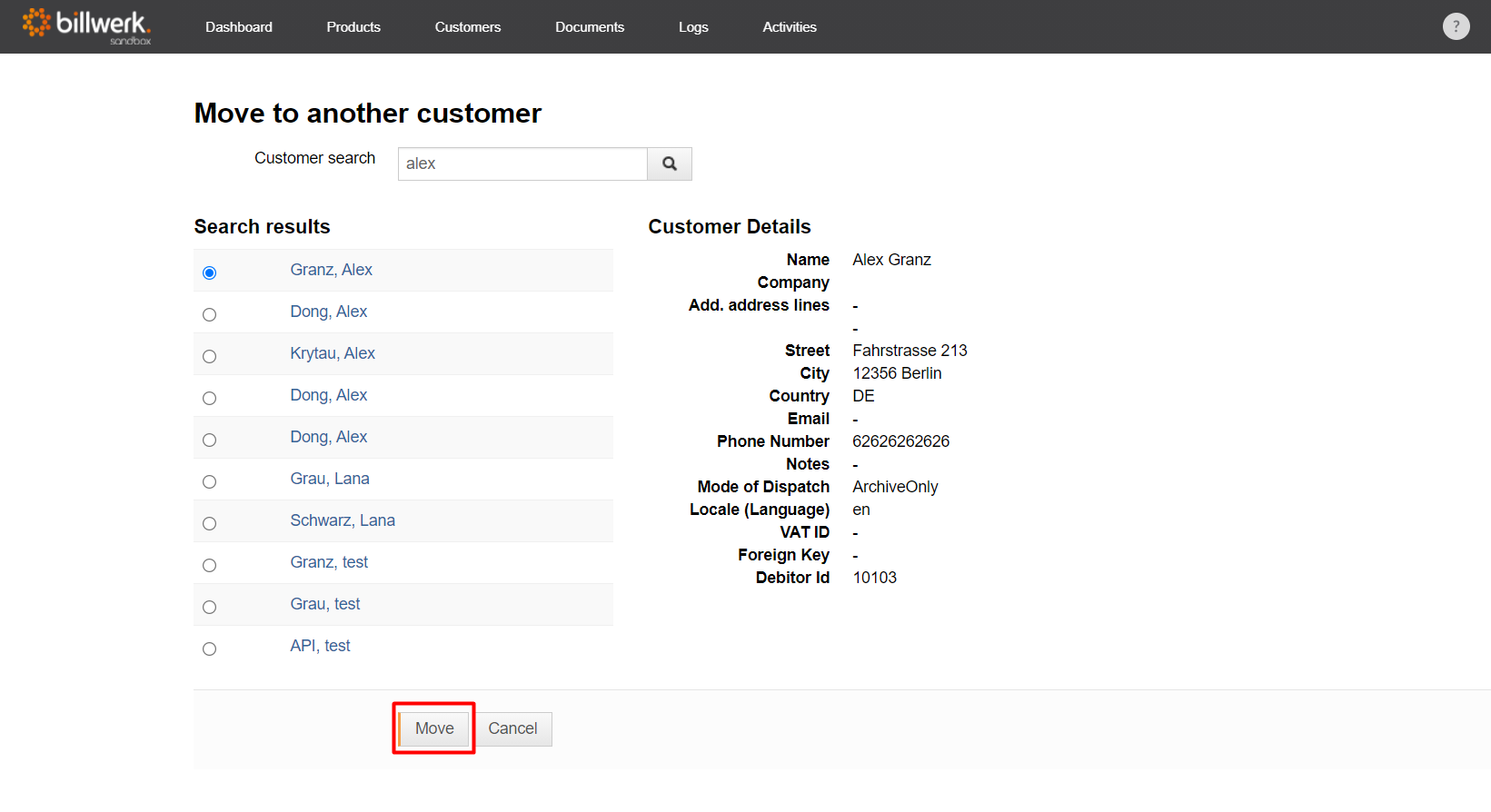Click the ArchiveOnly dispatch mode value
Viewport: 1491px width, 812px height.
895,487
